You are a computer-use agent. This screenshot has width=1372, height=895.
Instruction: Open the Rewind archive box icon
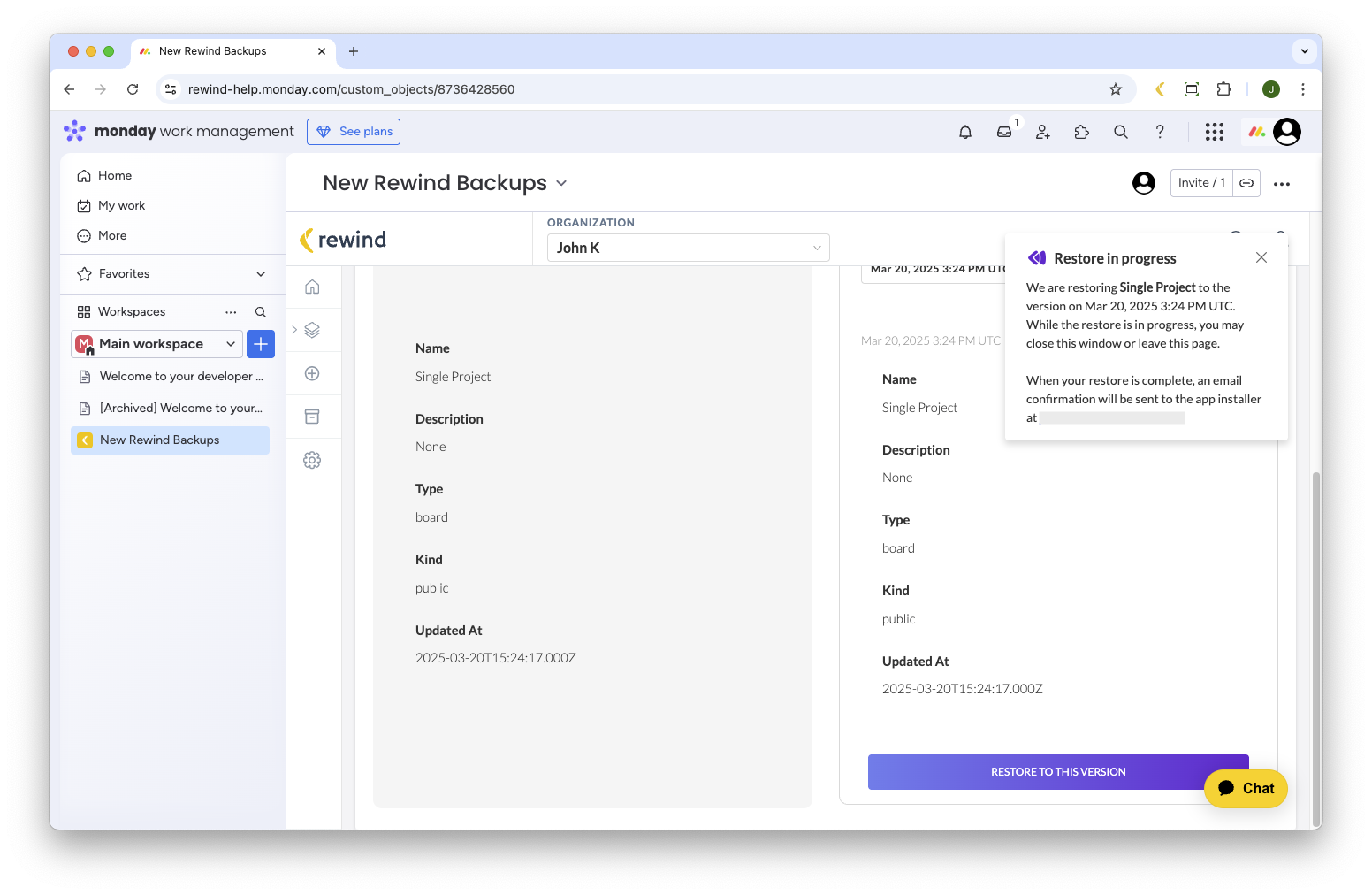pos(312,417)
